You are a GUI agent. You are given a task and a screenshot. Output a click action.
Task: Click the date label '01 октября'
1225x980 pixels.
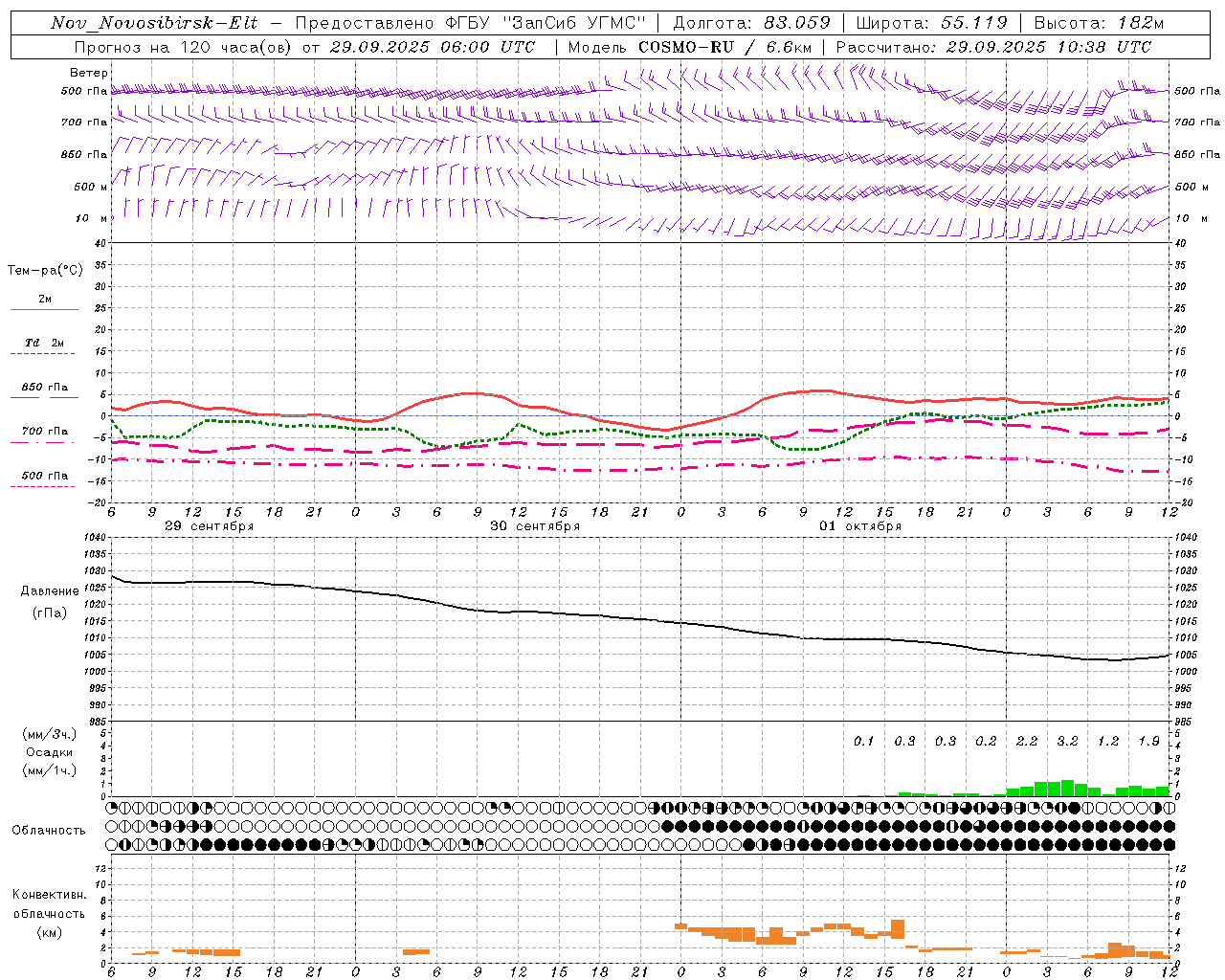point(860,526)
